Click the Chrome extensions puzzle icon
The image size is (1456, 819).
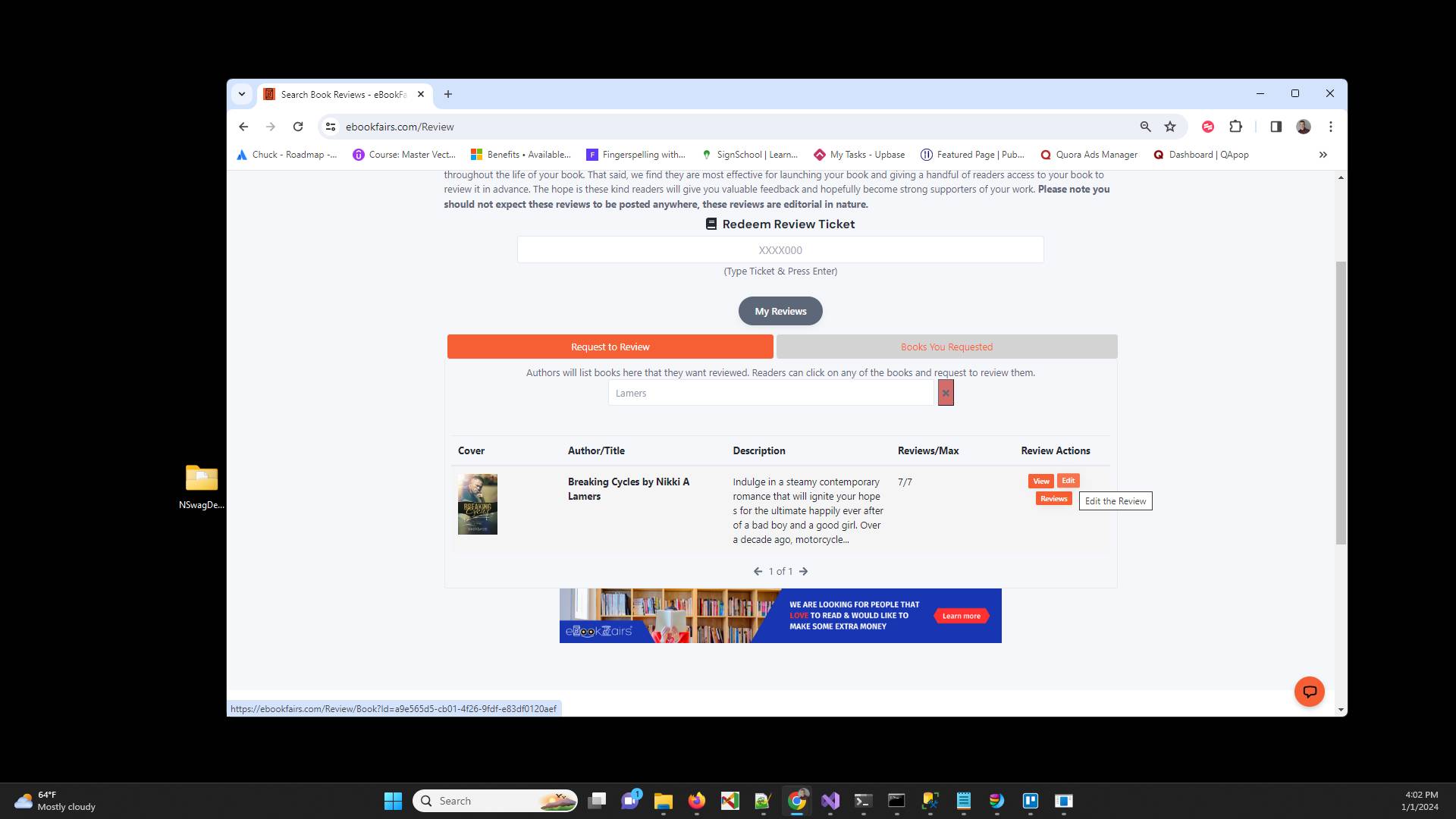coord(1235,127)
